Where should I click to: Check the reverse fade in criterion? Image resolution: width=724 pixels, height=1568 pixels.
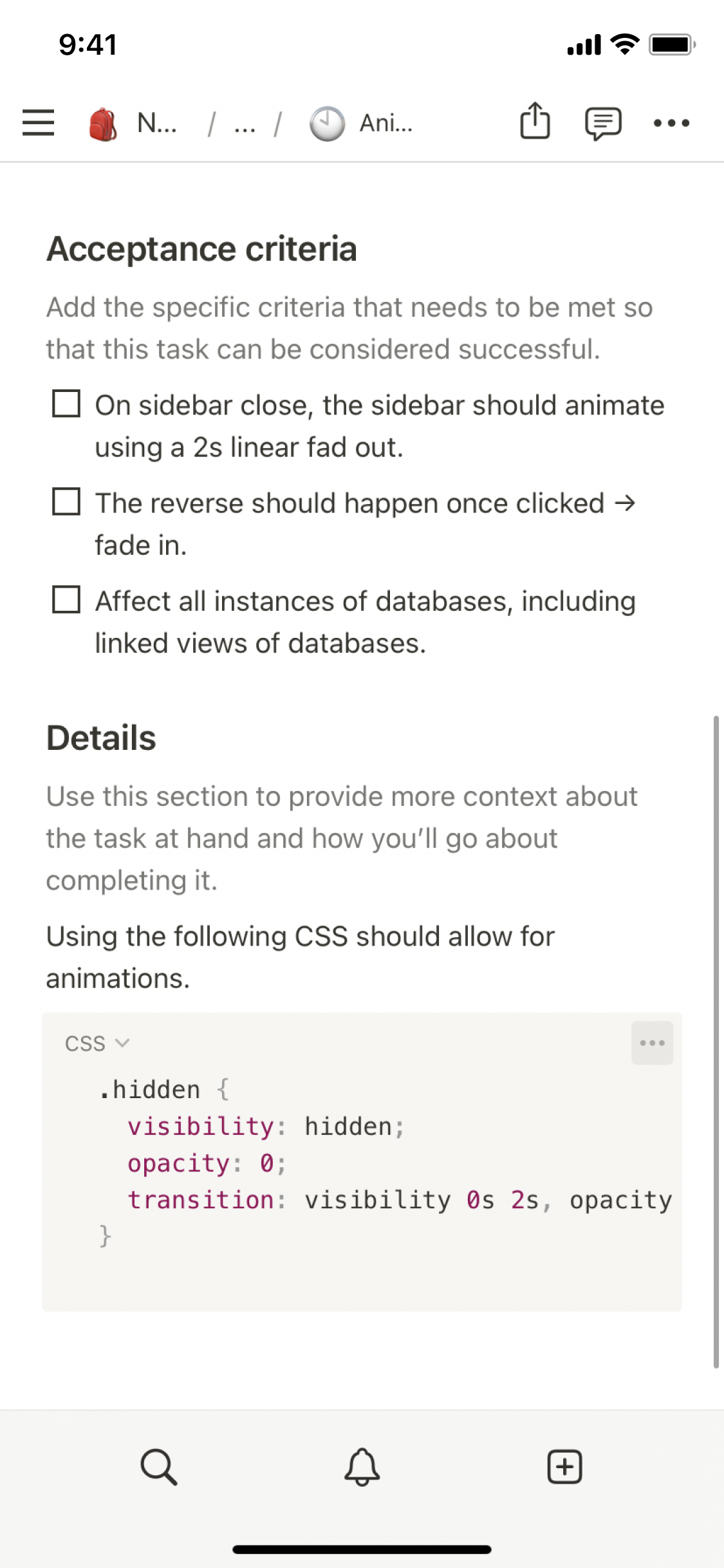click(66, 502)
